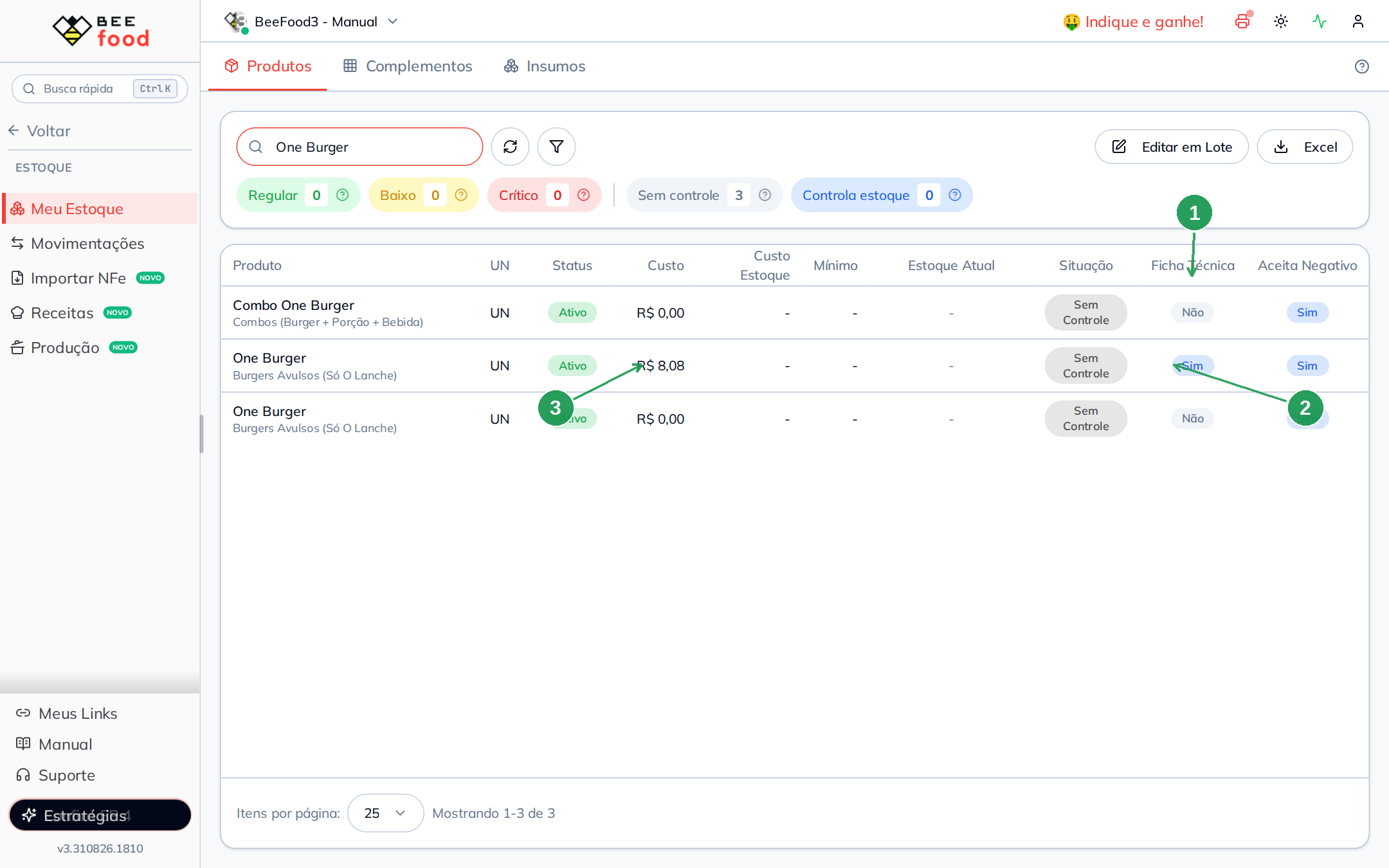1389x868 pixels.
Task: Switch to the Insumos tab
Action: point(544,66)
